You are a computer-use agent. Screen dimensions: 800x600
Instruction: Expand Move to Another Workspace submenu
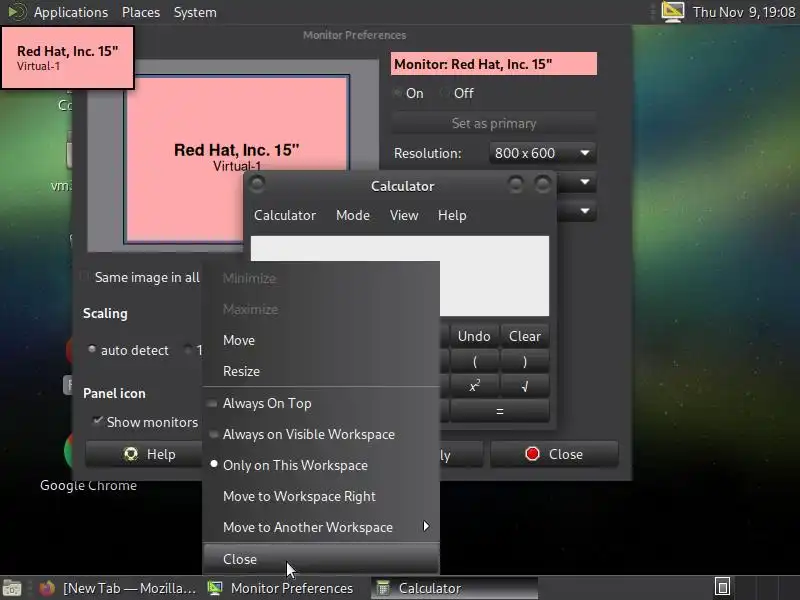[321, 527]
